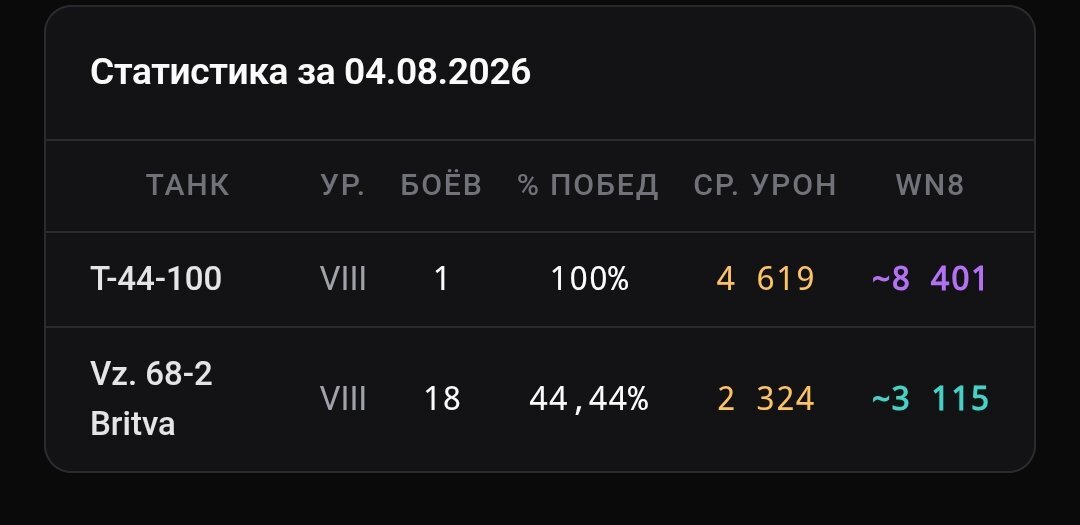This screenshot has height=525, width=1080.
Task: Select the Vz. 68-2 Britva tank name
Action: [152, 399]
